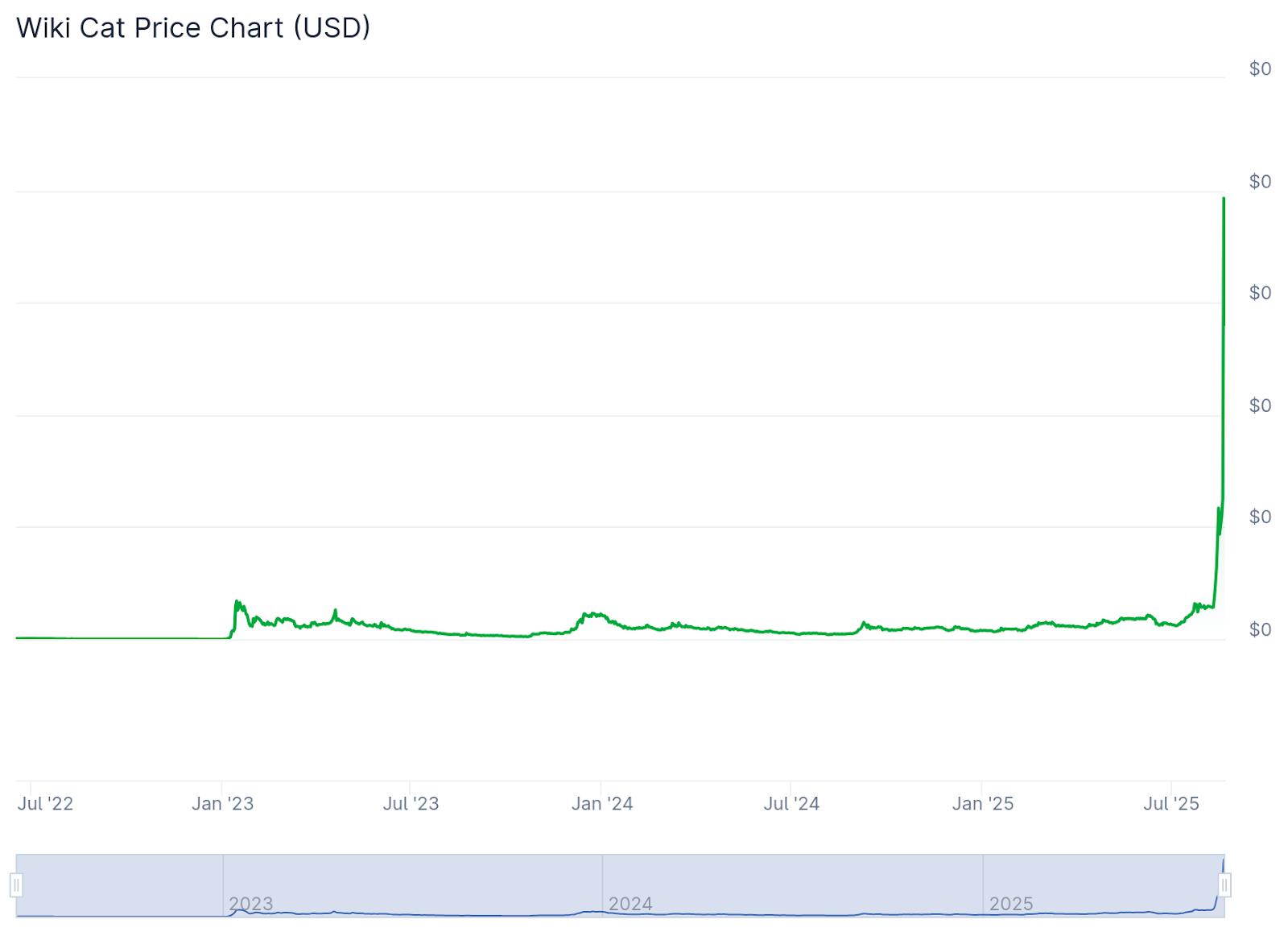This screenshot has height=940, width=1288.
Task: Click the green price bump after Jan '23
Action: pos(237,604)
